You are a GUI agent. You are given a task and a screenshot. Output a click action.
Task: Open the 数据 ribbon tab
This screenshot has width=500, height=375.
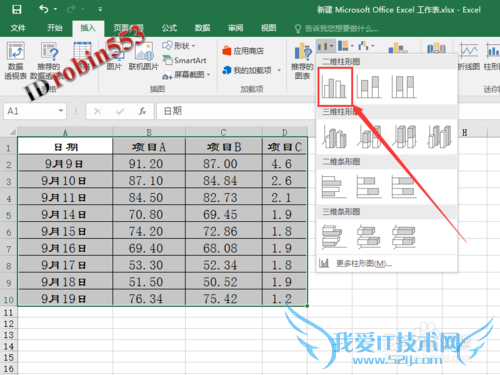pyautogui.click(x=202, y=28)
